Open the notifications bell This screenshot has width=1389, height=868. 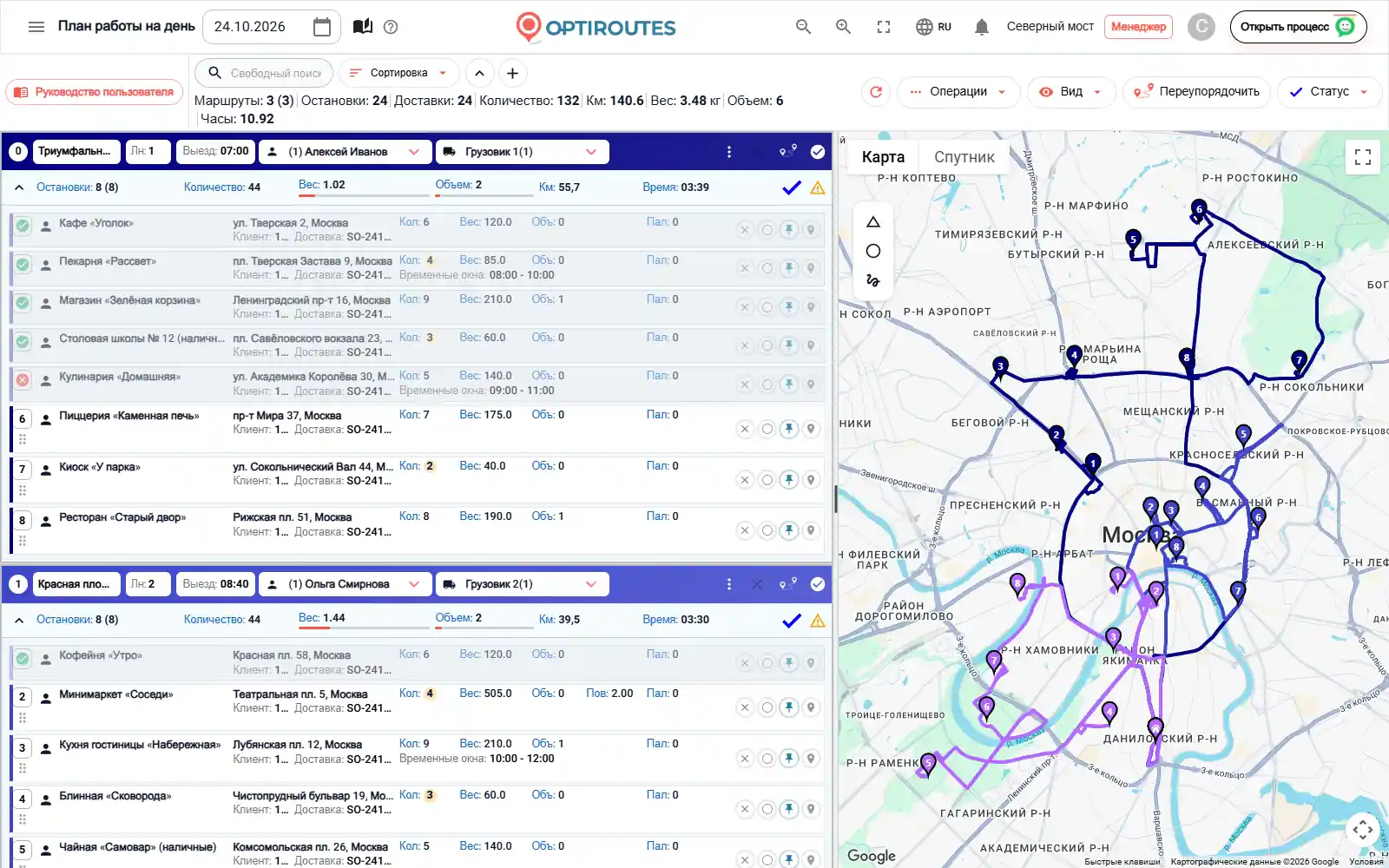coord(982,27)
